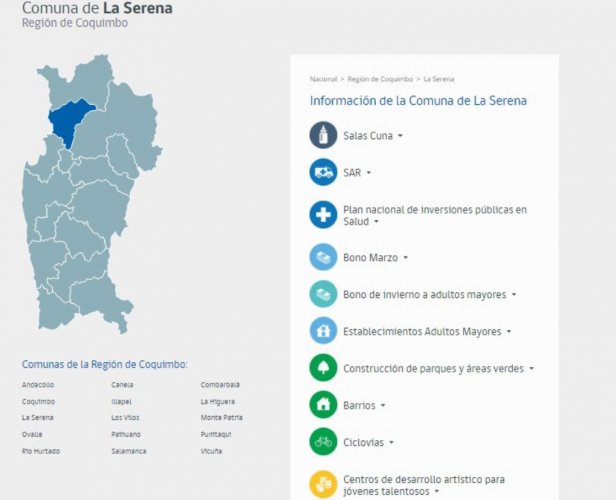616x500 pixels.
Task: Click the SAR ambulance icon
Action: [x=323, y=172]
